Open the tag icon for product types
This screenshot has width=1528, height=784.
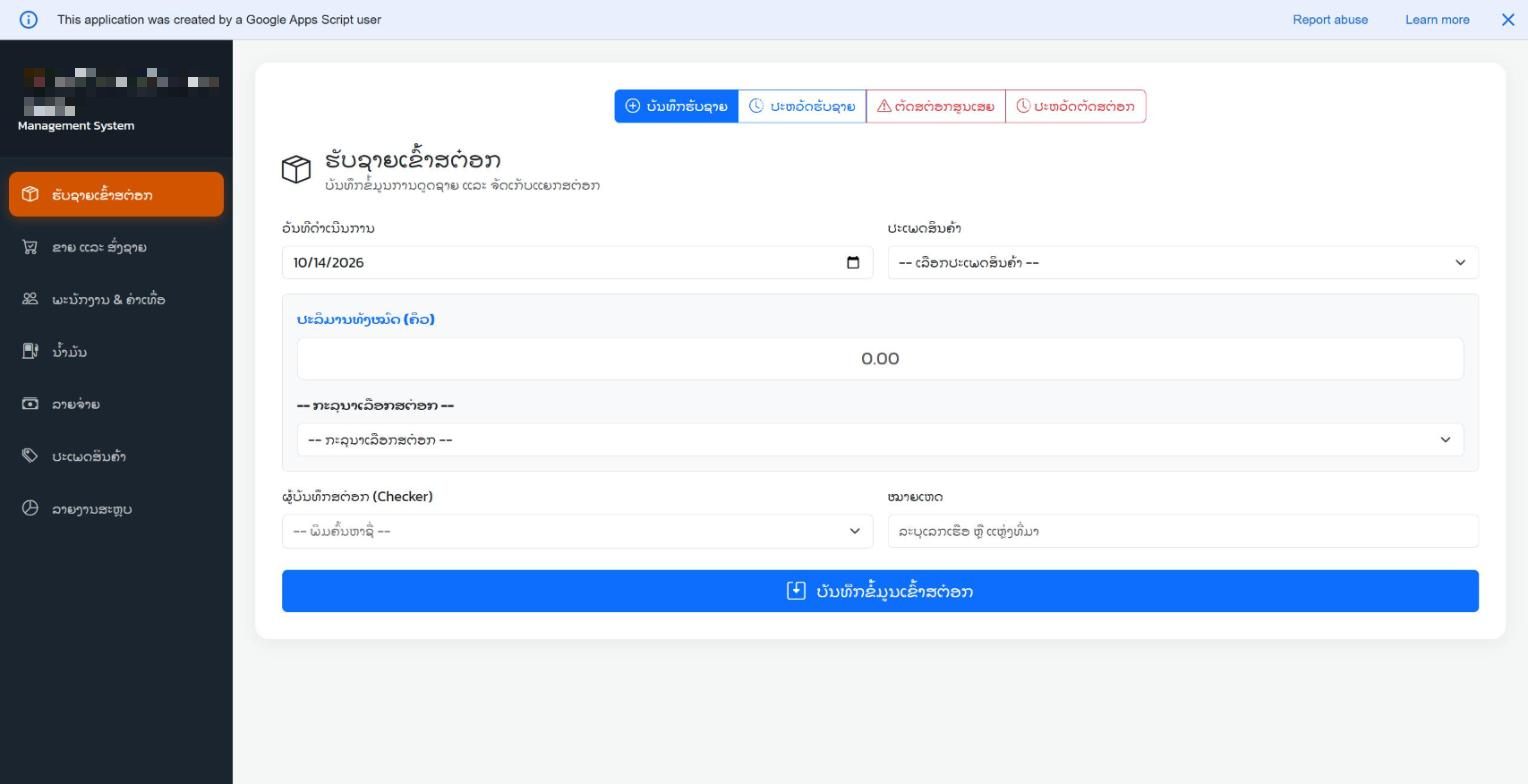[30, 456]
